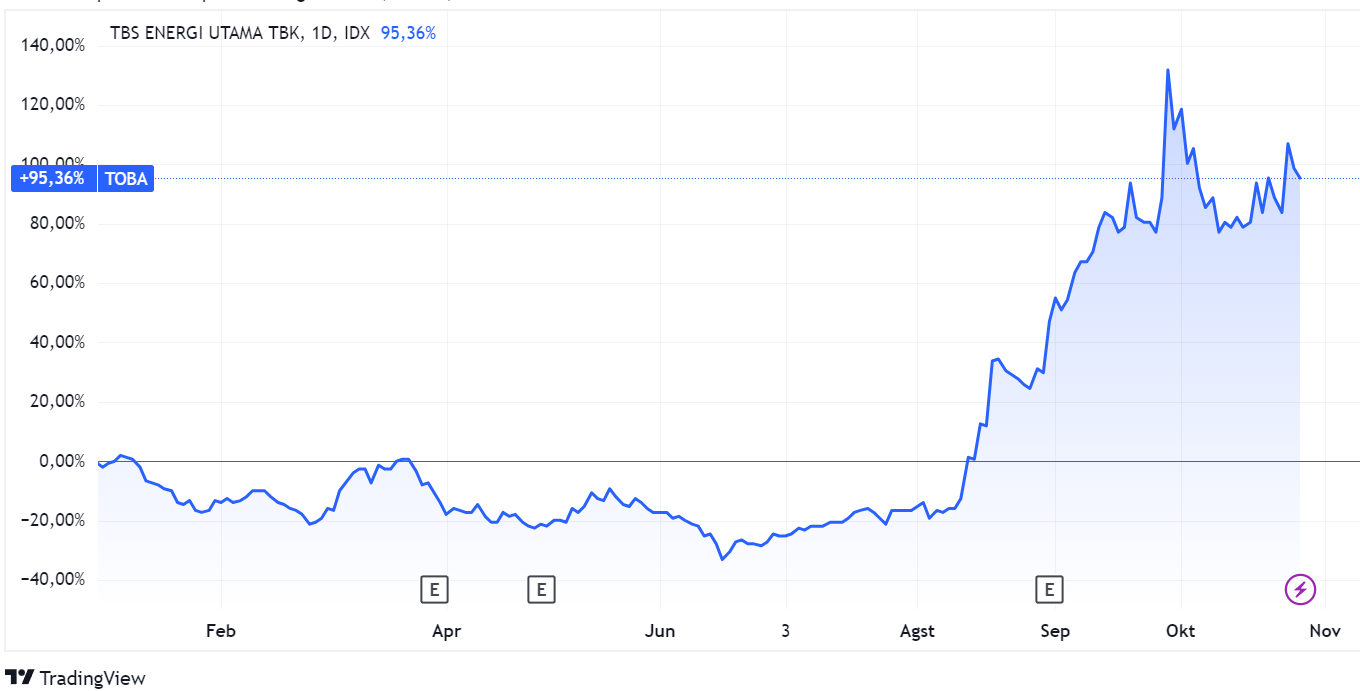
Task: Click the blue 95,36% legend value
Action: pyautogui.click(x=409, y=32)
